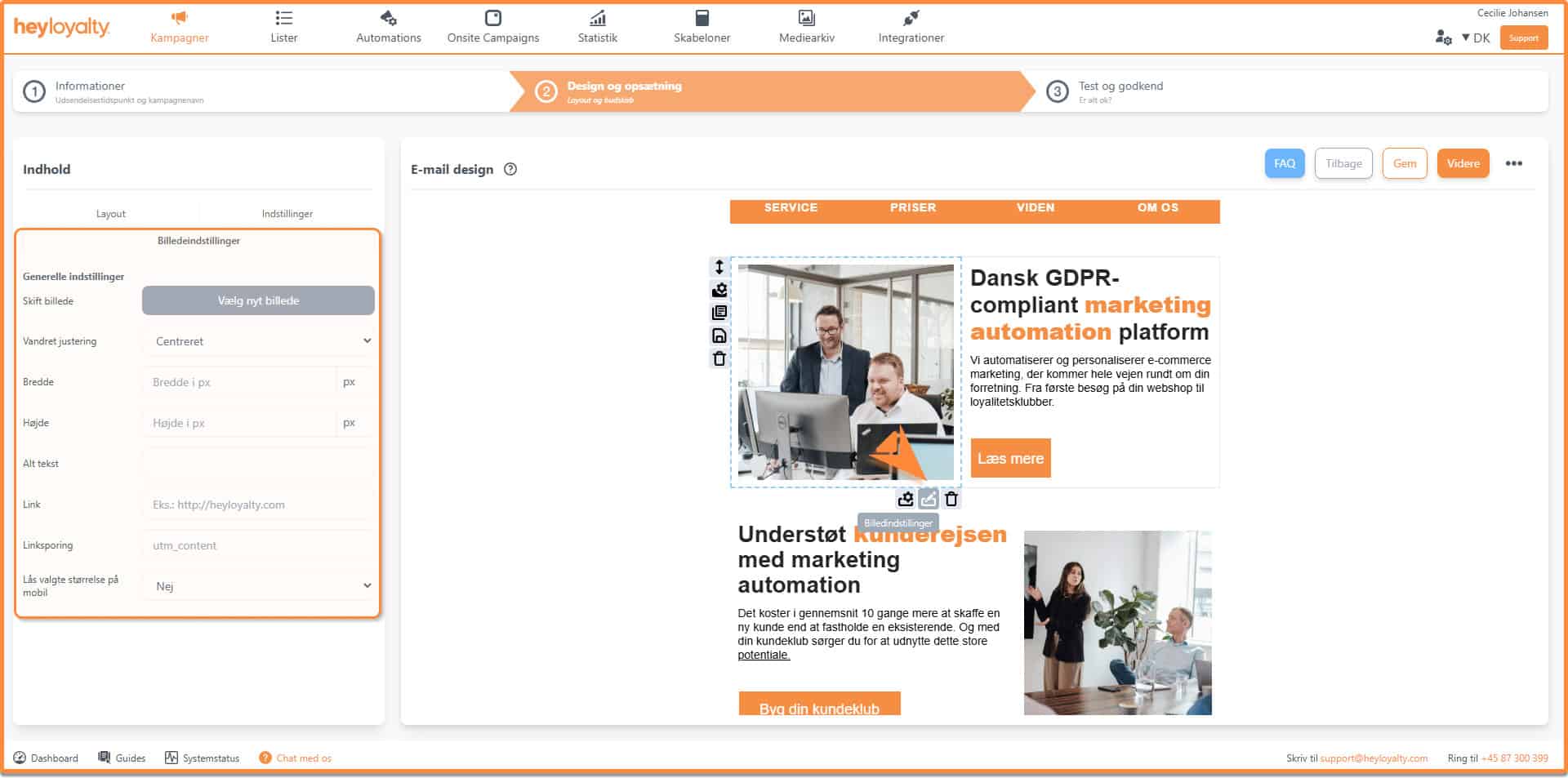Open the DK language selector
Screen dimensions: 1568x778
(x=1476, y=38)
